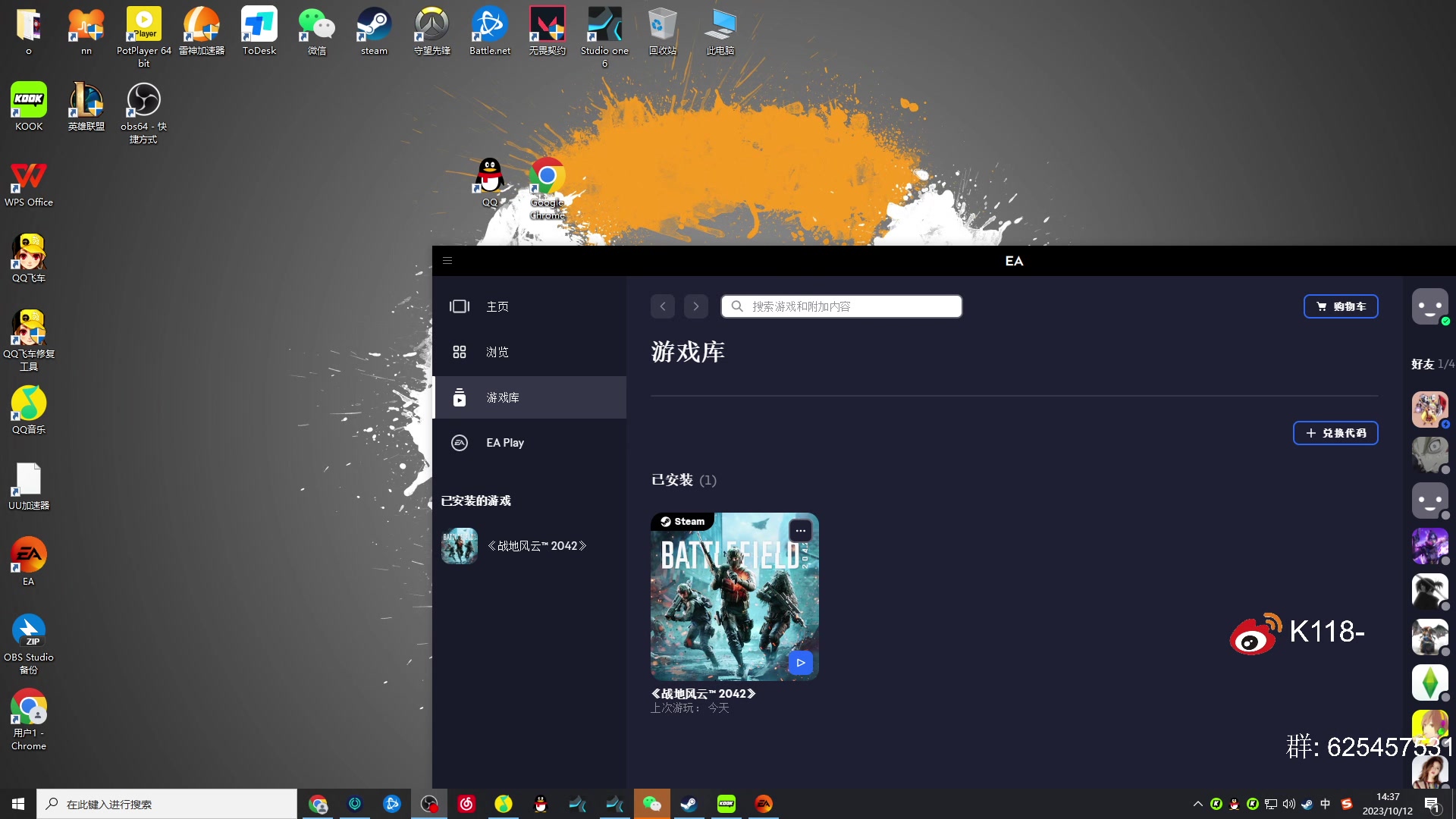Open the clock showing 14:37
The image size is (1456, 819).
(1388, 804)
